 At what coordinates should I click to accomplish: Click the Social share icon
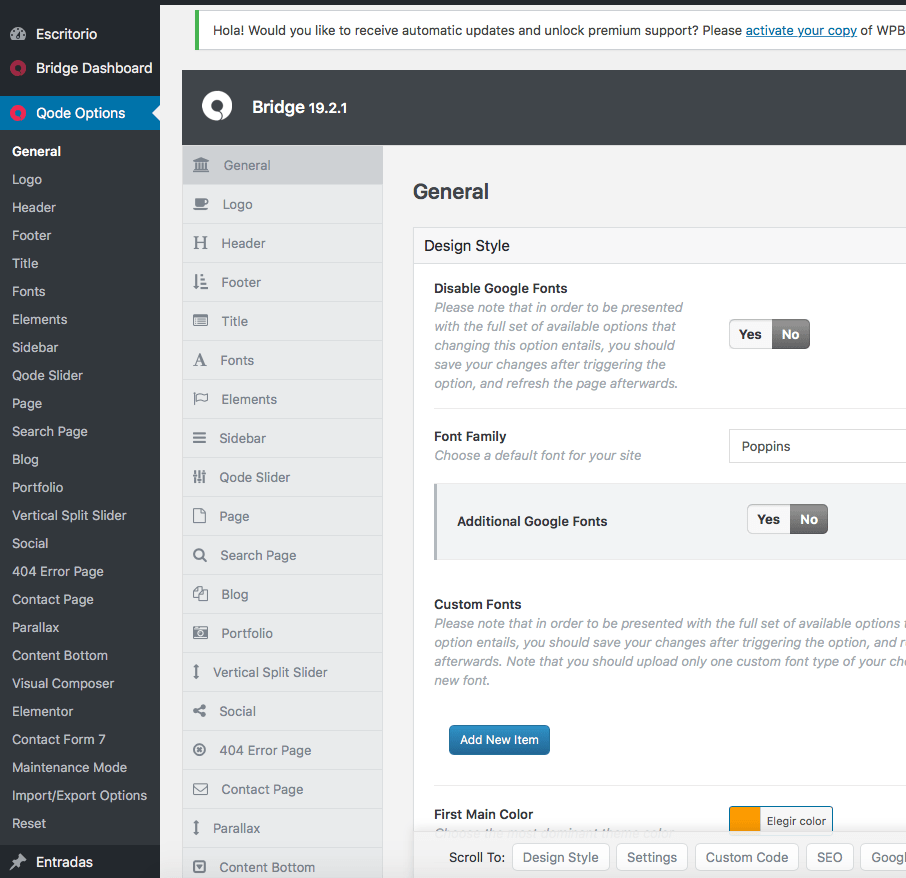tap(199, 711)
